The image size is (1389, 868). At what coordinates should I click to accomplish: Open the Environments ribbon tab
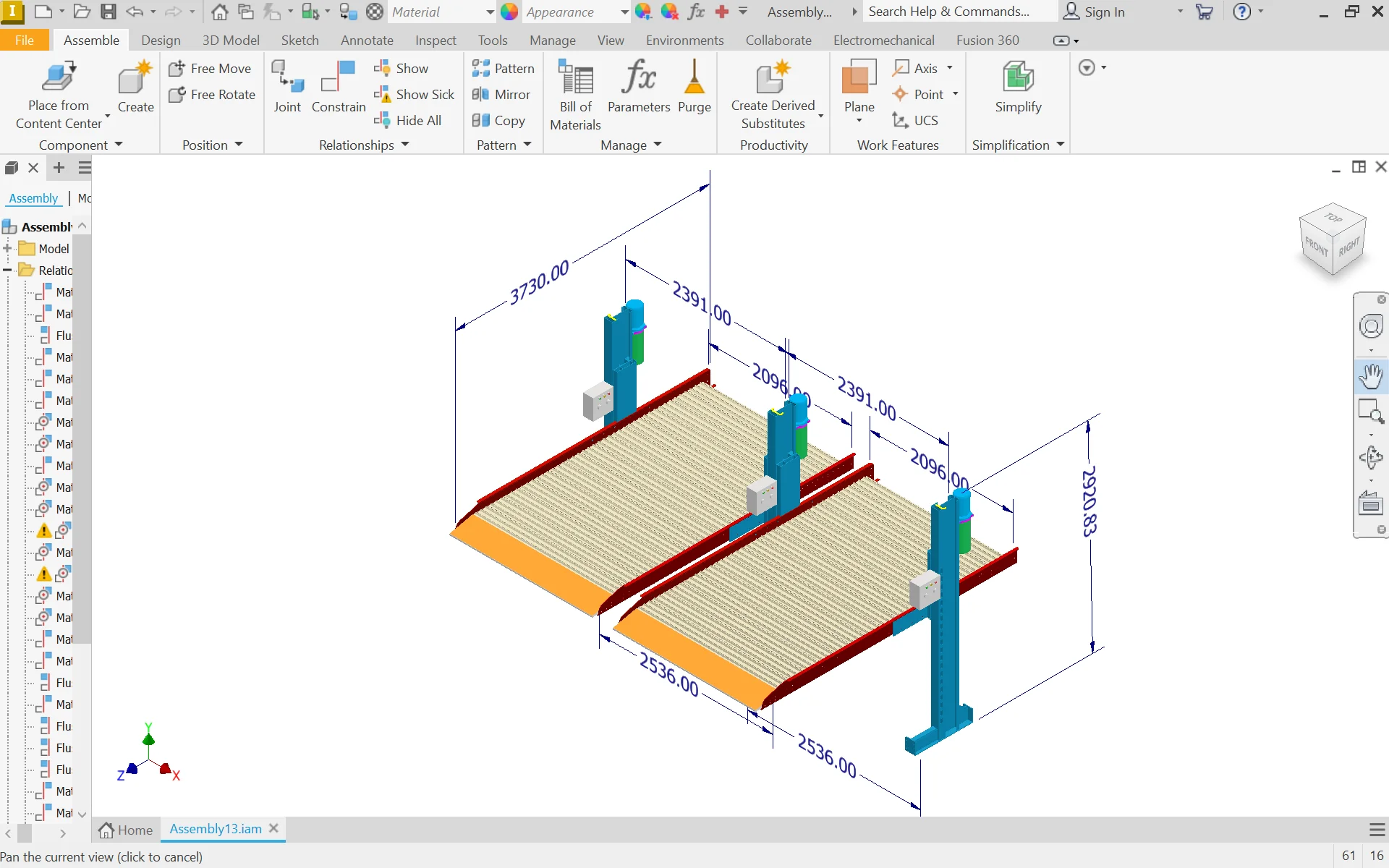tap(684, 41)
